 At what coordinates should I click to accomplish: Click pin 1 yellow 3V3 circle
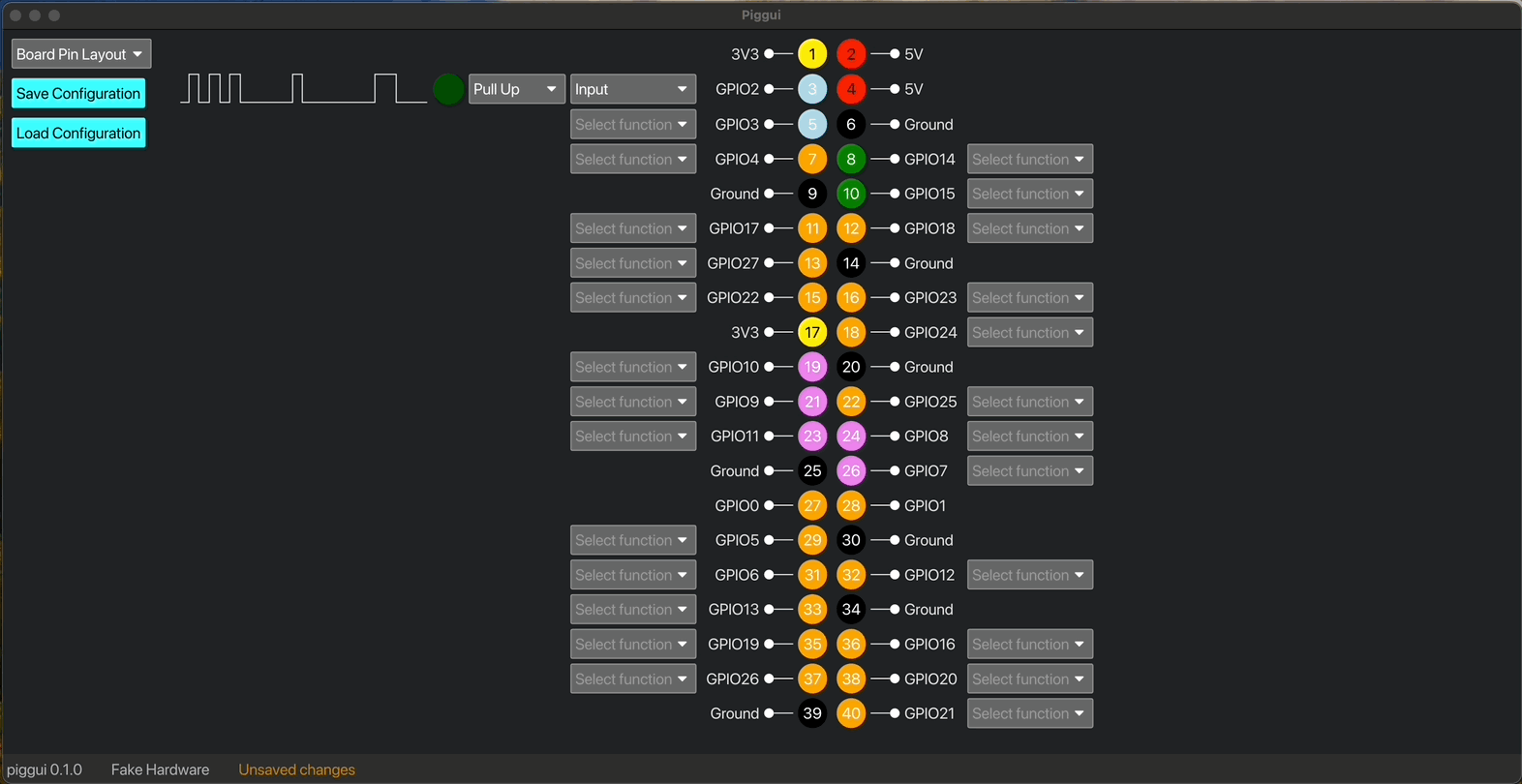pos(812,54)
